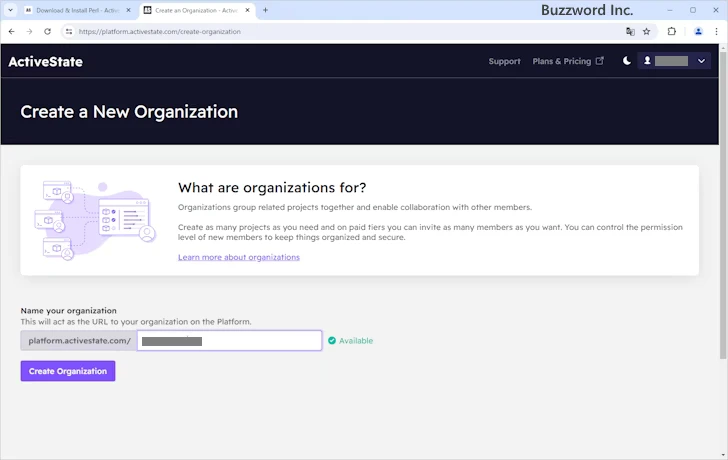Click the 'Create a New Organization' heading
The width and height of the screenshot is (728, 460).
129,112
